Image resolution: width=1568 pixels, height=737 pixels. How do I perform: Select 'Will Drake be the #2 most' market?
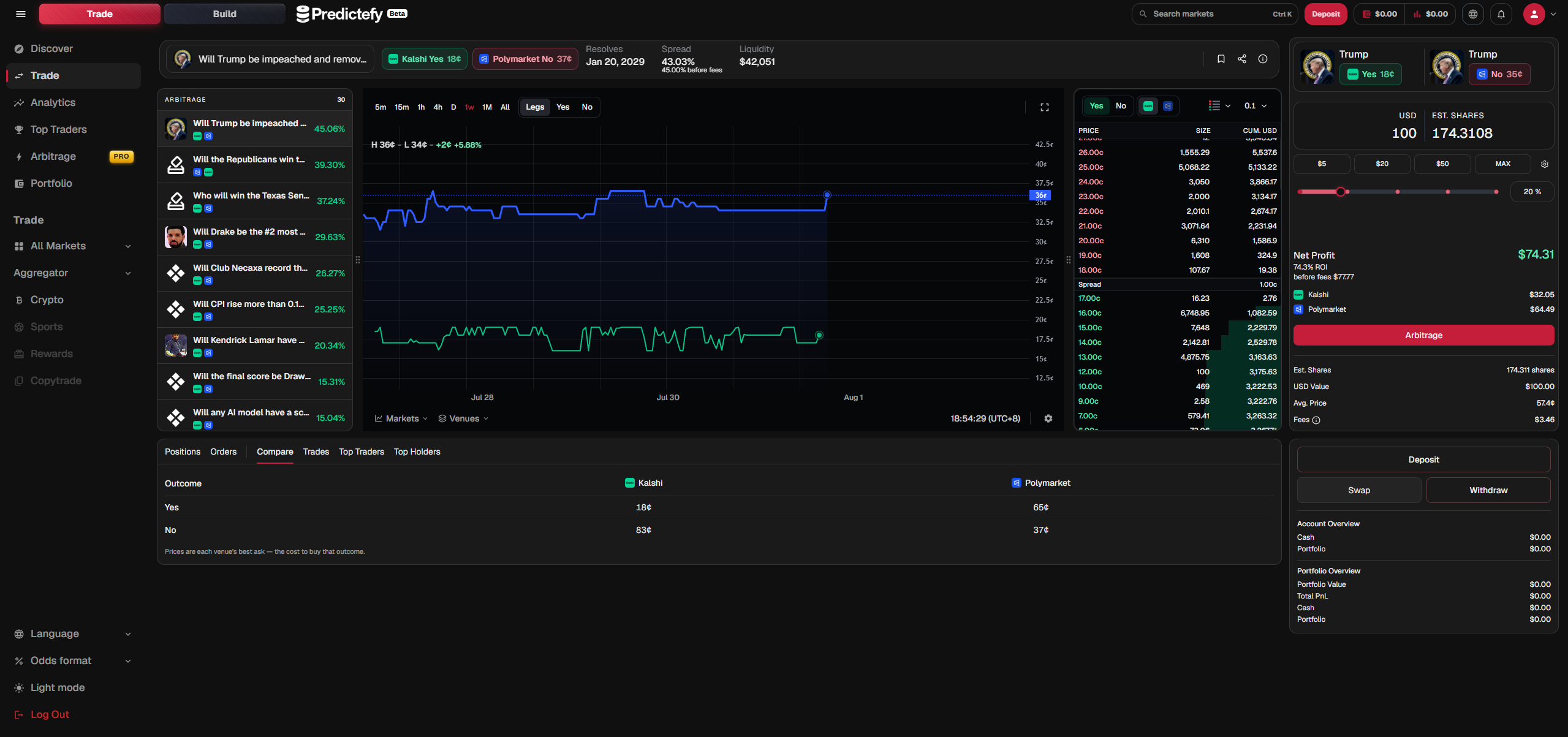[x=255, y=237]
